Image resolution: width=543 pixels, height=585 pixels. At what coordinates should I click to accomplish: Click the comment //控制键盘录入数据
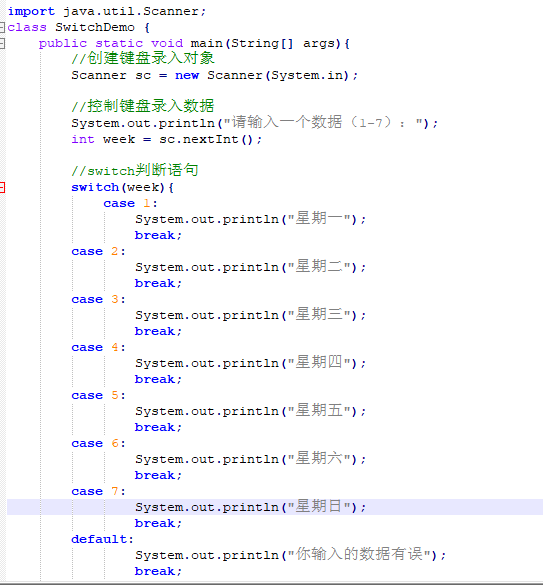[x=143, y=106]
